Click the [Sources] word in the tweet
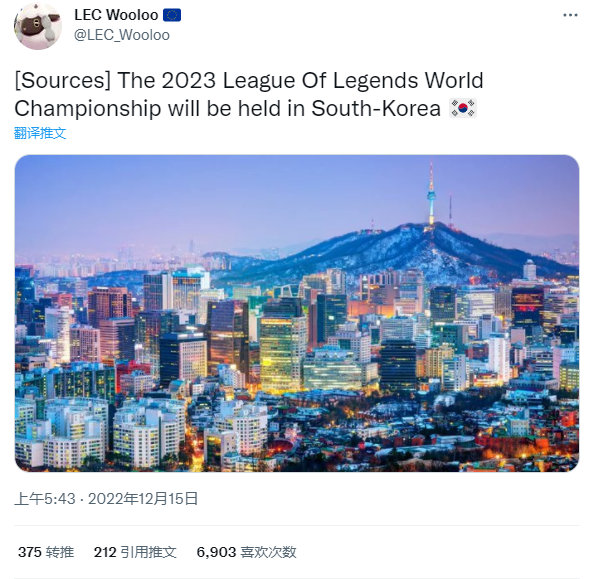593x579 pixels. pos(63,81)
